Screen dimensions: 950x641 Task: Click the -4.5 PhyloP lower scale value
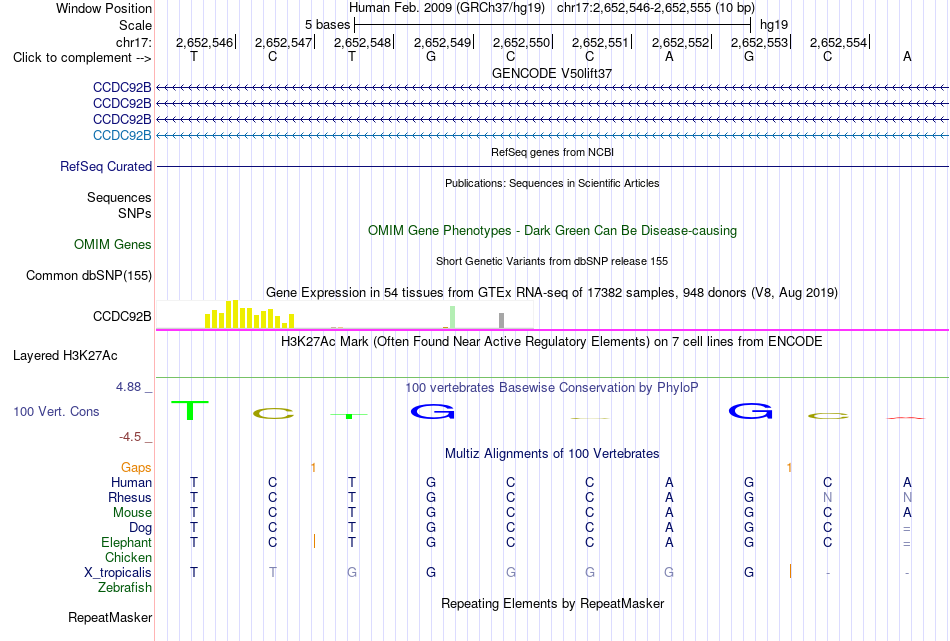[x=130, y=437]
